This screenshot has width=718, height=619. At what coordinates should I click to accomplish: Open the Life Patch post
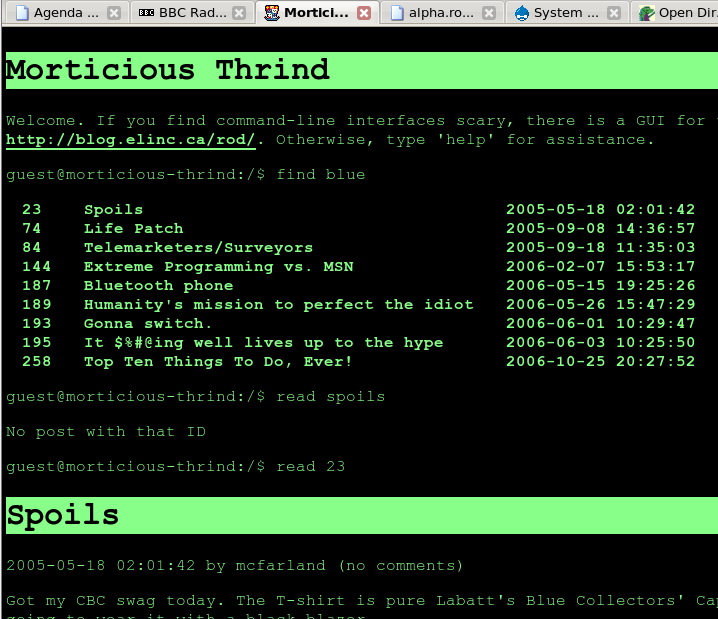[133, 229]
